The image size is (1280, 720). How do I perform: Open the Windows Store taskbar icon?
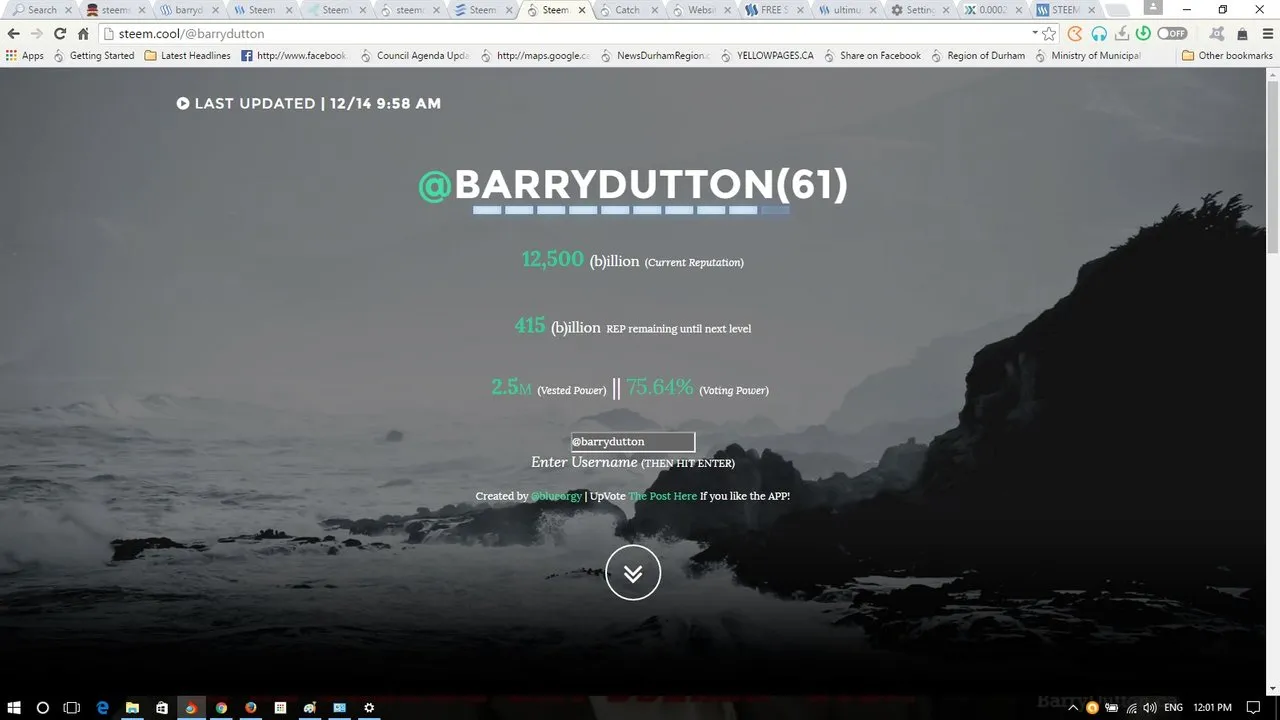pyautogui.click(x=162, y=707)
